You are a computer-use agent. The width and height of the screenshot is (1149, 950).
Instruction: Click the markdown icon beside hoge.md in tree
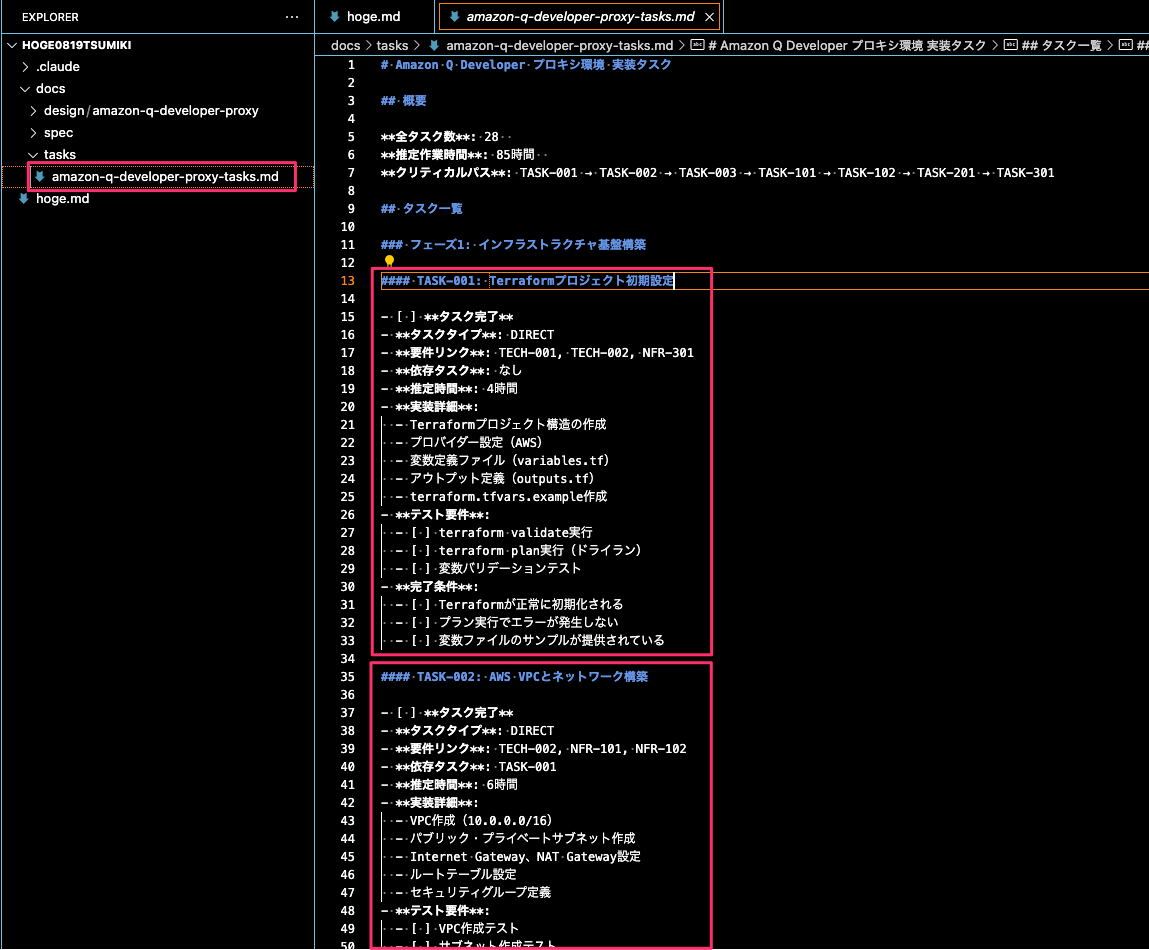23,199
